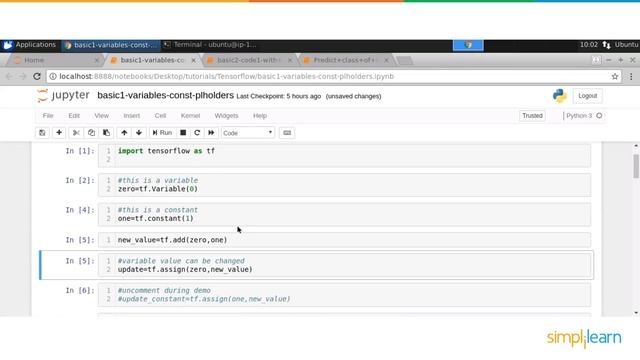
Task: Insert a cell below with the plus icon
Action: coord(59,133)
